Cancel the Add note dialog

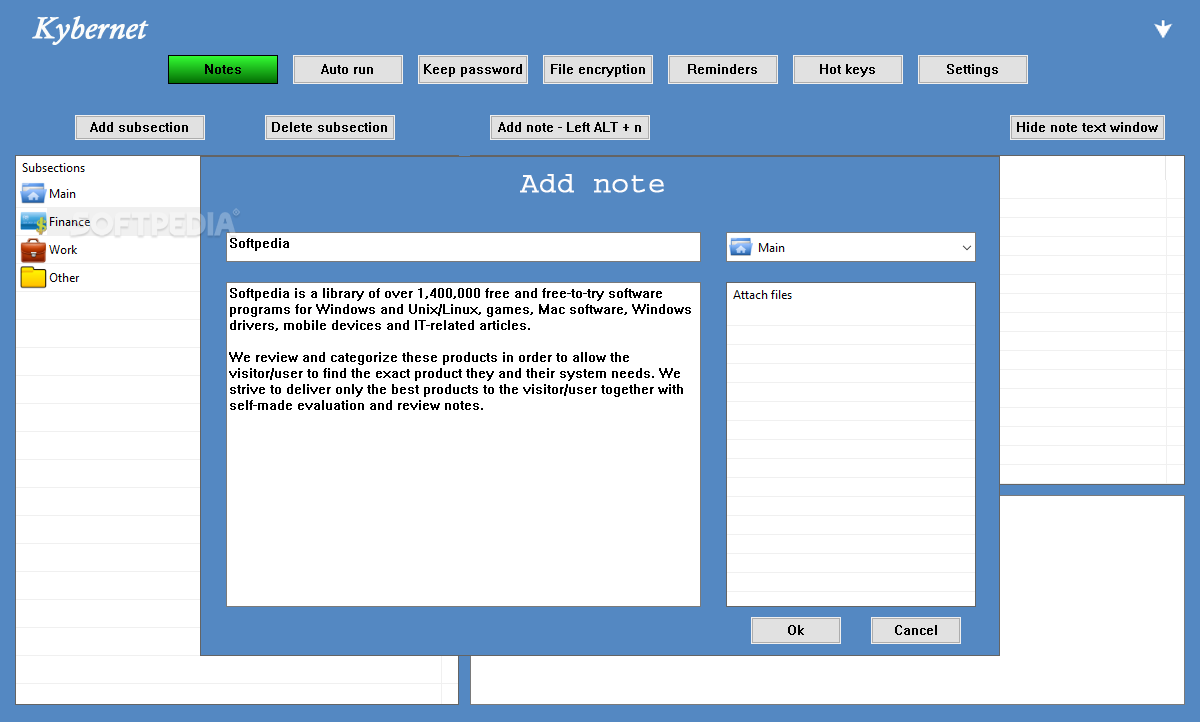click(x=916, y=630)
